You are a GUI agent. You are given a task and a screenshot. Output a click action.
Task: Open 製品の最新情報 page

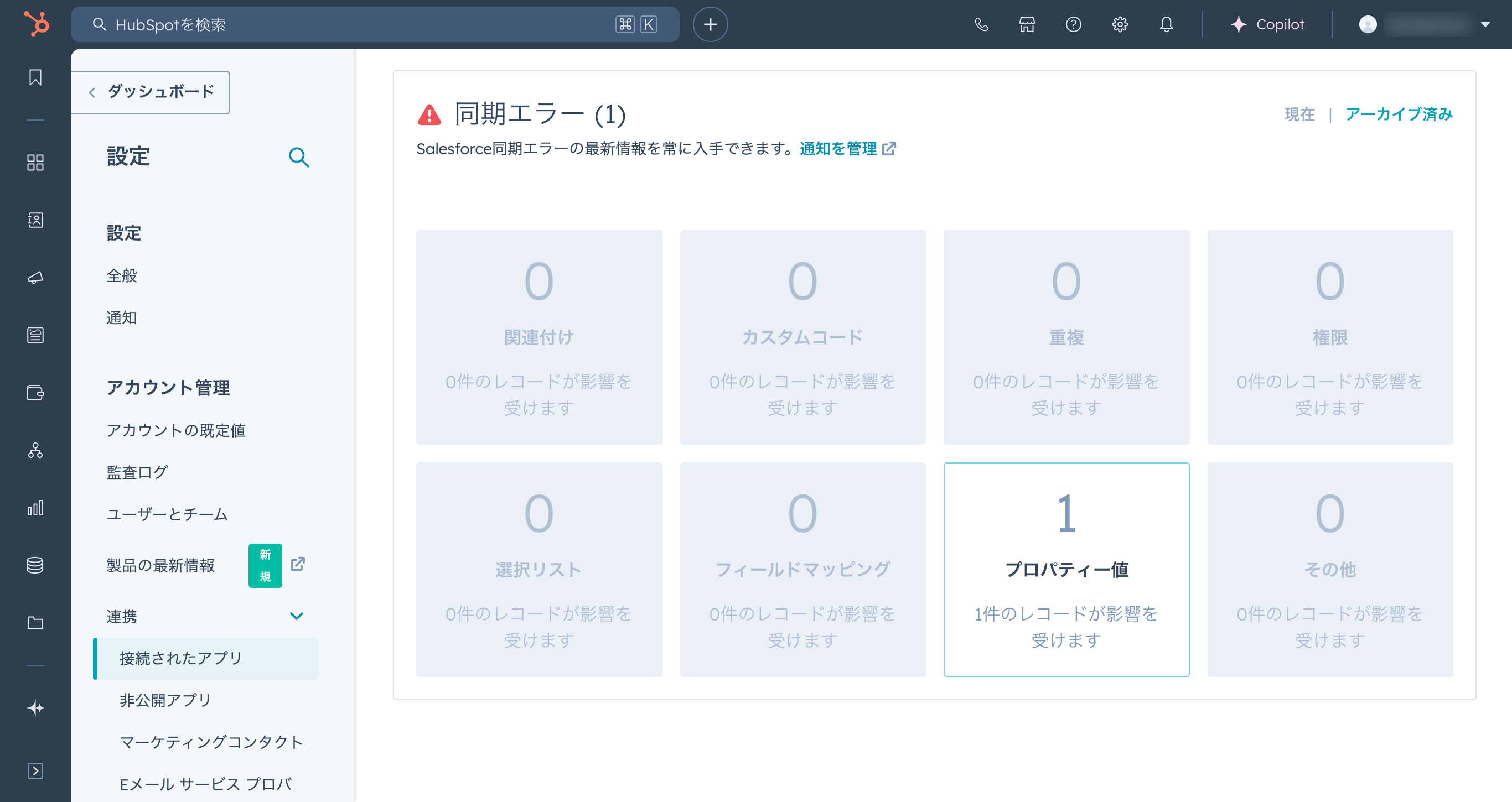pos(160,566)
